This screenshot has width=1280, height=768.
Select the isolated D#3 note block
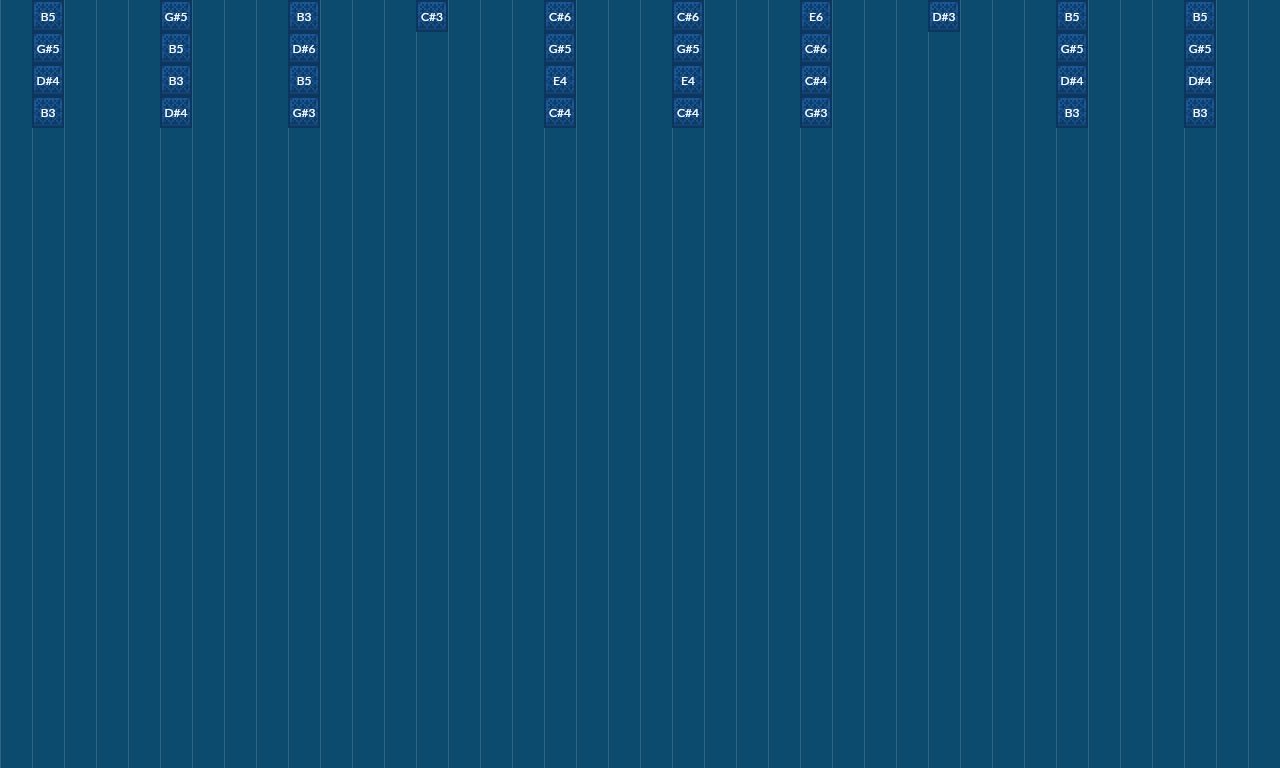tap(943, 15)
